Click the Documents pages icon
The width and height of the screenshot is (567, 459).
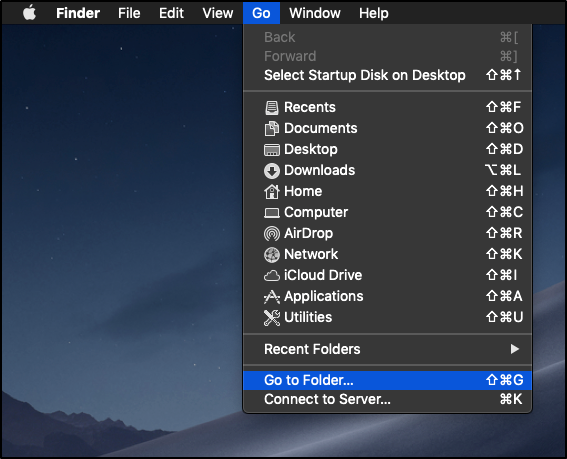pos(272,128)
